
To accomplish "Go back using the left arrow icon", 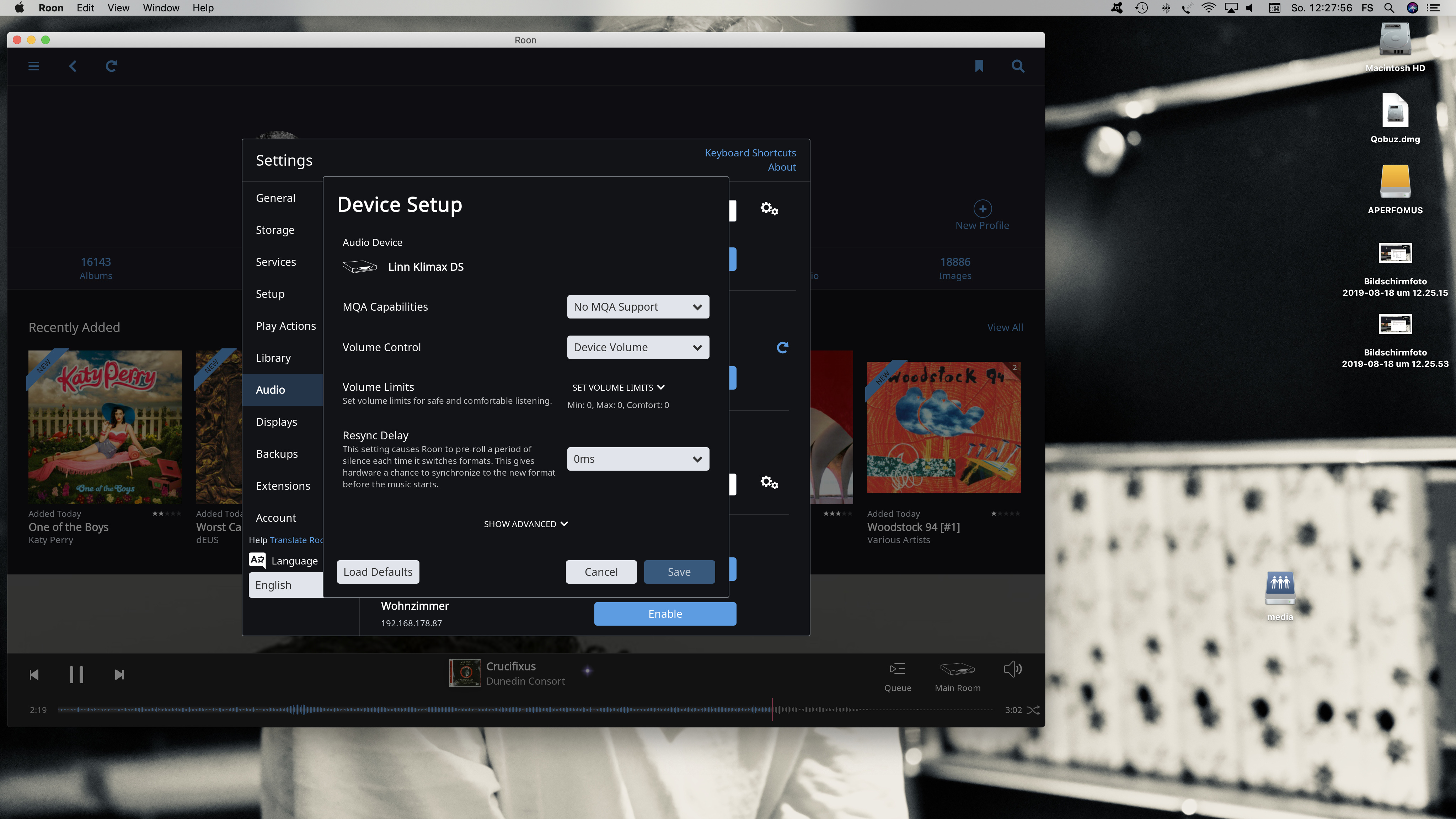I will pos(73,66).
